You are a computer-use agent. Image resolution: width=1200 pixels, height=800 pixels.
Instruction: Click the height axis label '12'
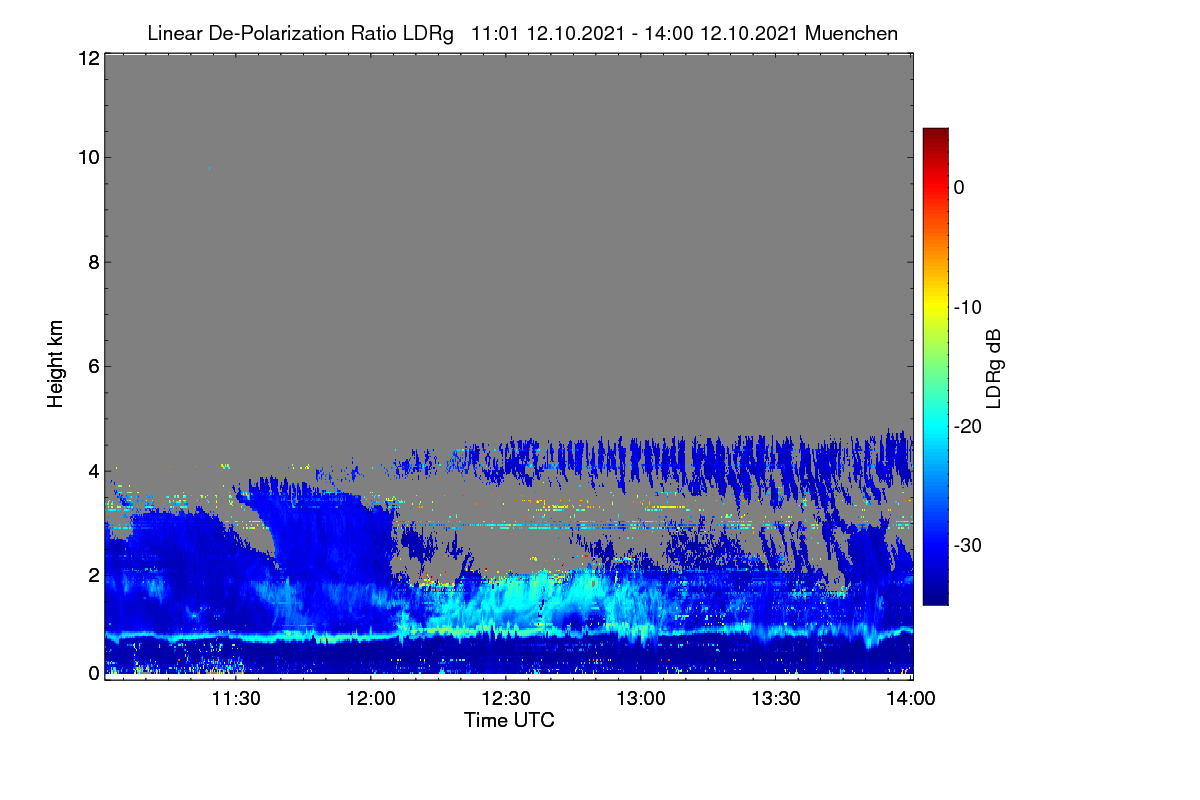tap(88, 58)
